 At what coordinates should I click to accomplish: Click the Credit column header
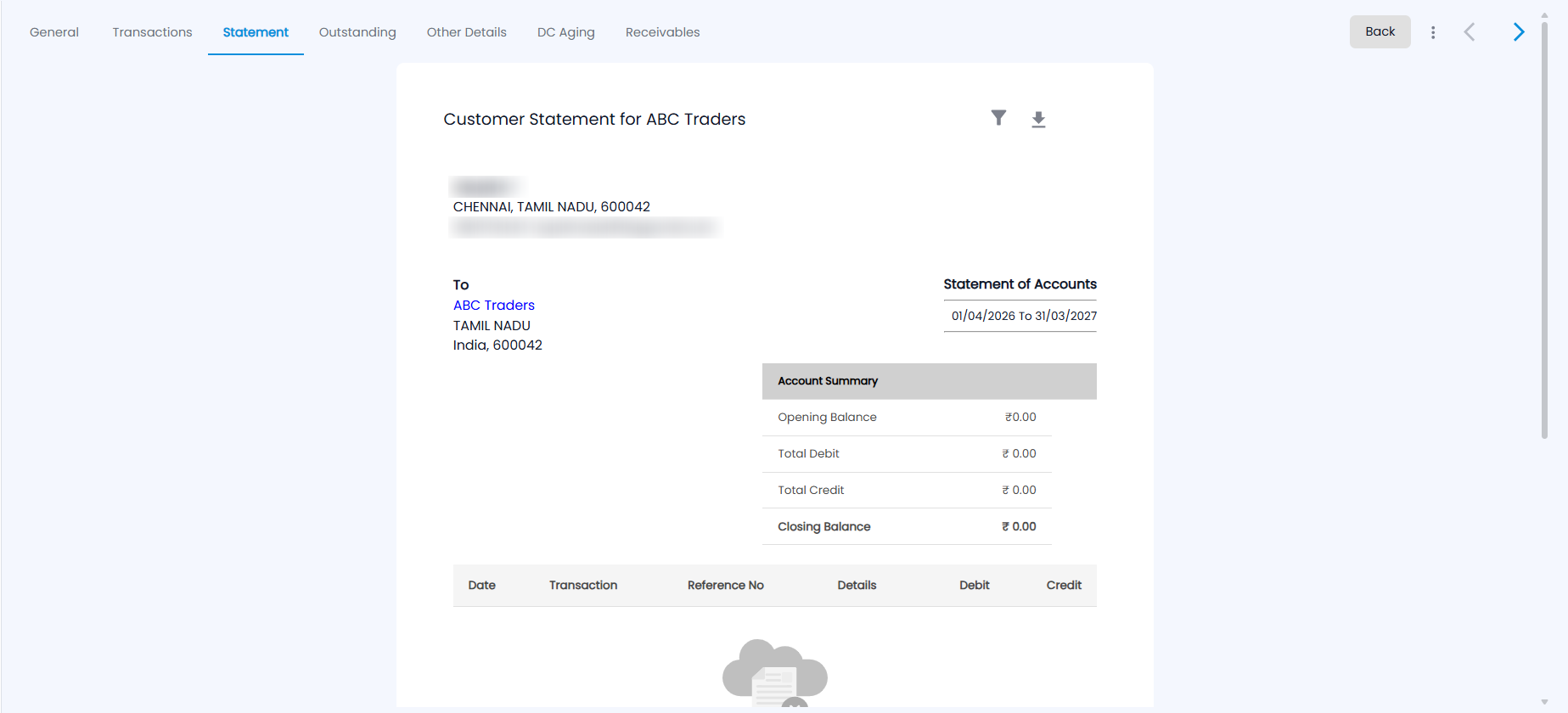pos(1064,586)
